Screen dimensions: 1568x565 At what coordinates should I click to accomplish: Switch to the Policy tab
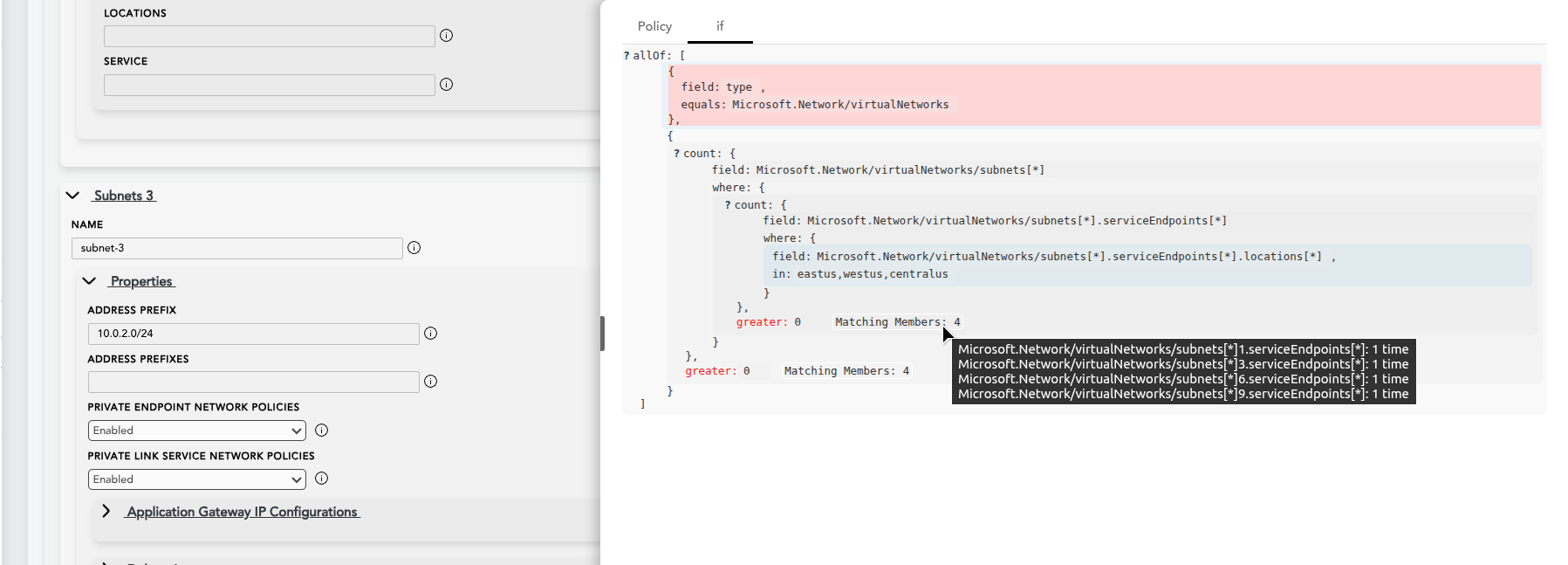(x=654, y=26)
